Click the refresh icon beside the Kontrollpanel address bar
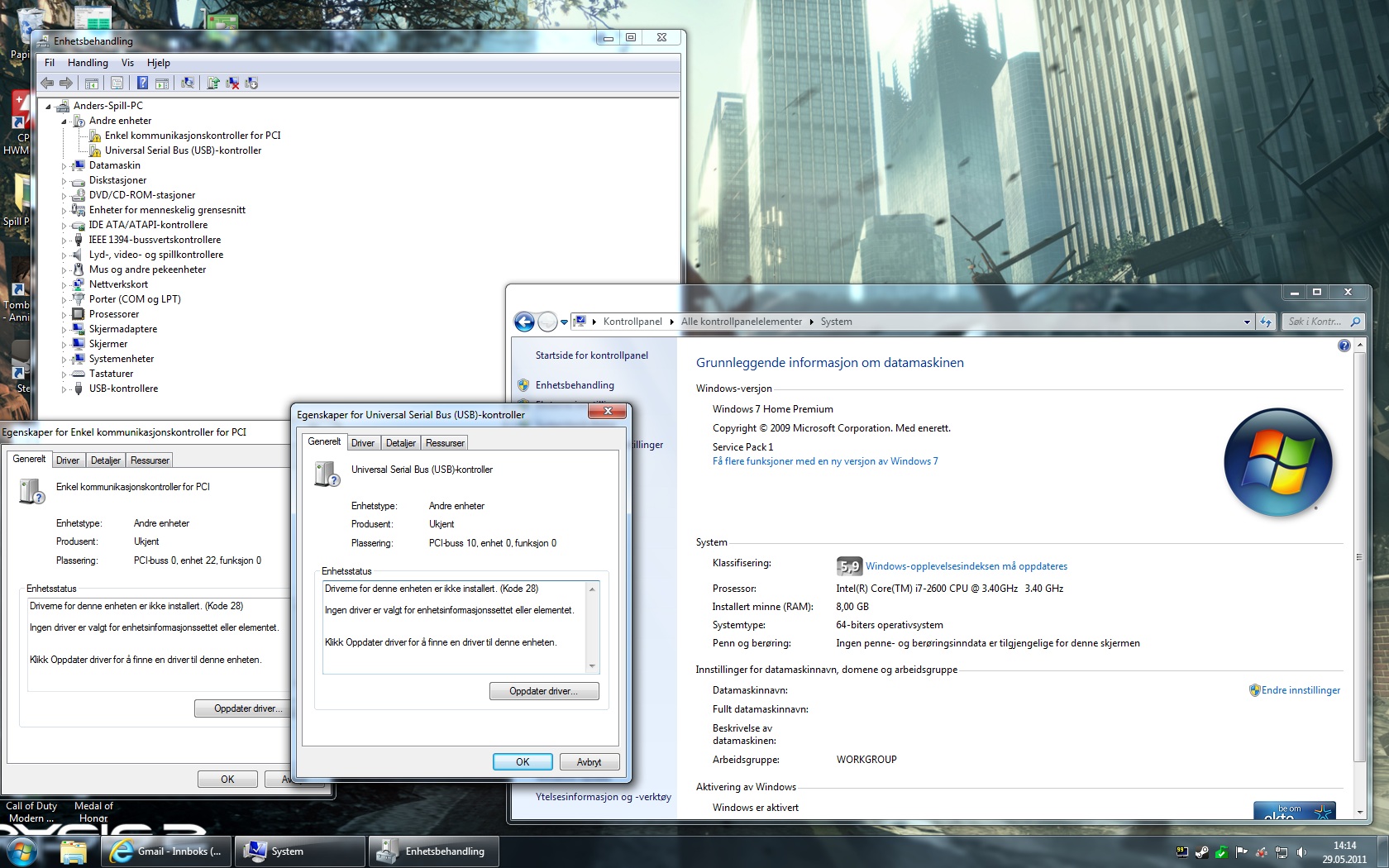The width and height of the screenshot is (1389, 868). (1266, 322)
